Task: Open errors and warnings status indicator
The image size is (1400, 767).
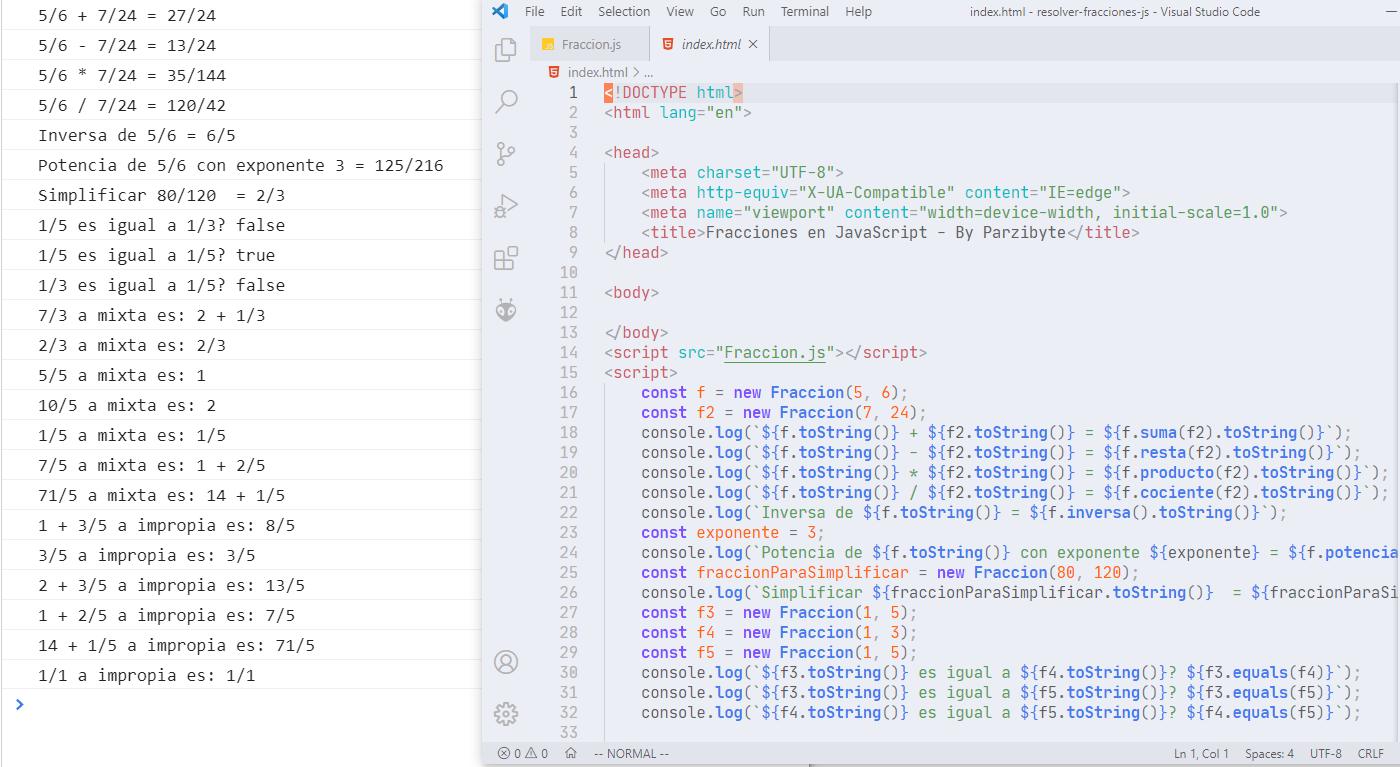Action: coord(523,754)
